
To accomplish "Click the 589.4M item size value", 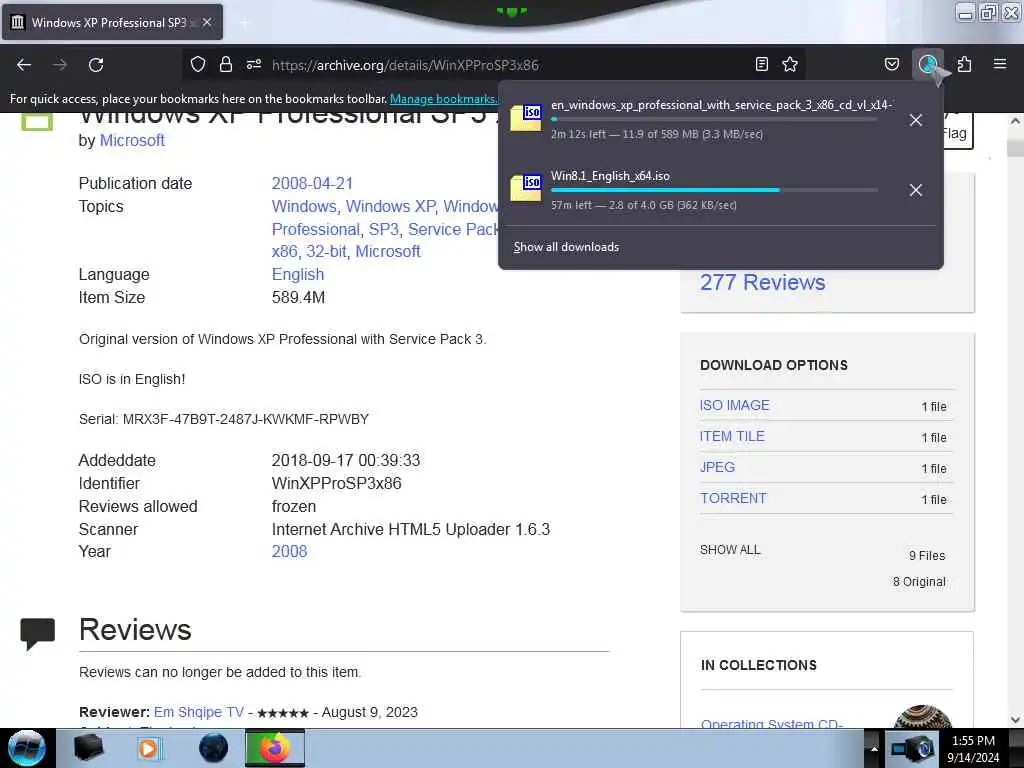I will point(298,298).
